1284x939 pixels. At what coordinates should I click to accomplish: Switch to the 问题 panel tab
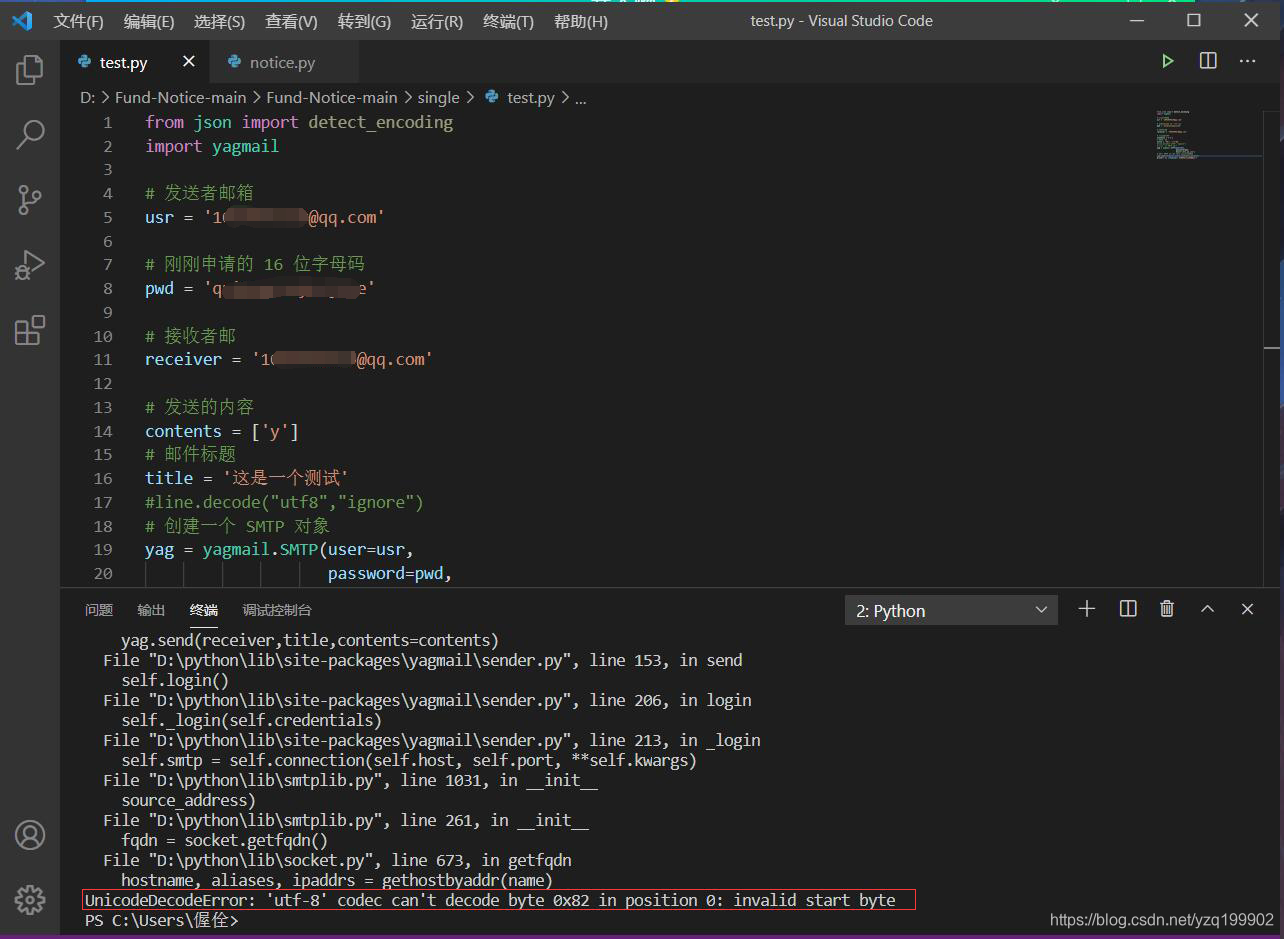(99, 610)
